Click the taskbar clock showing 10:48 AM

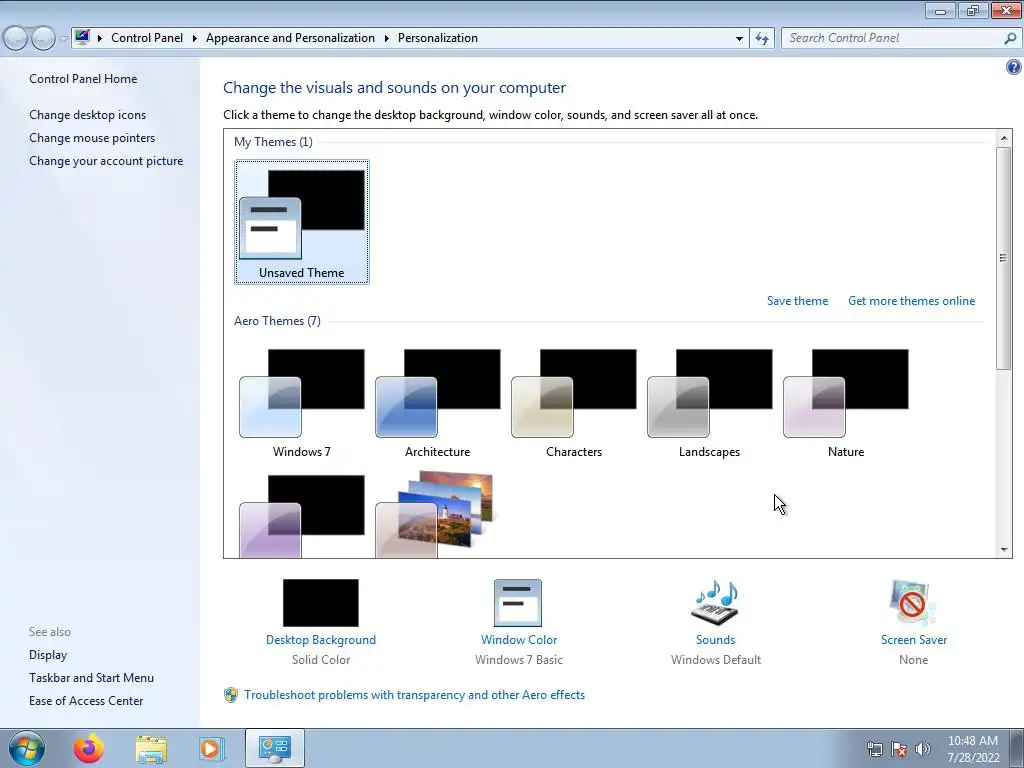pos(973,749)
